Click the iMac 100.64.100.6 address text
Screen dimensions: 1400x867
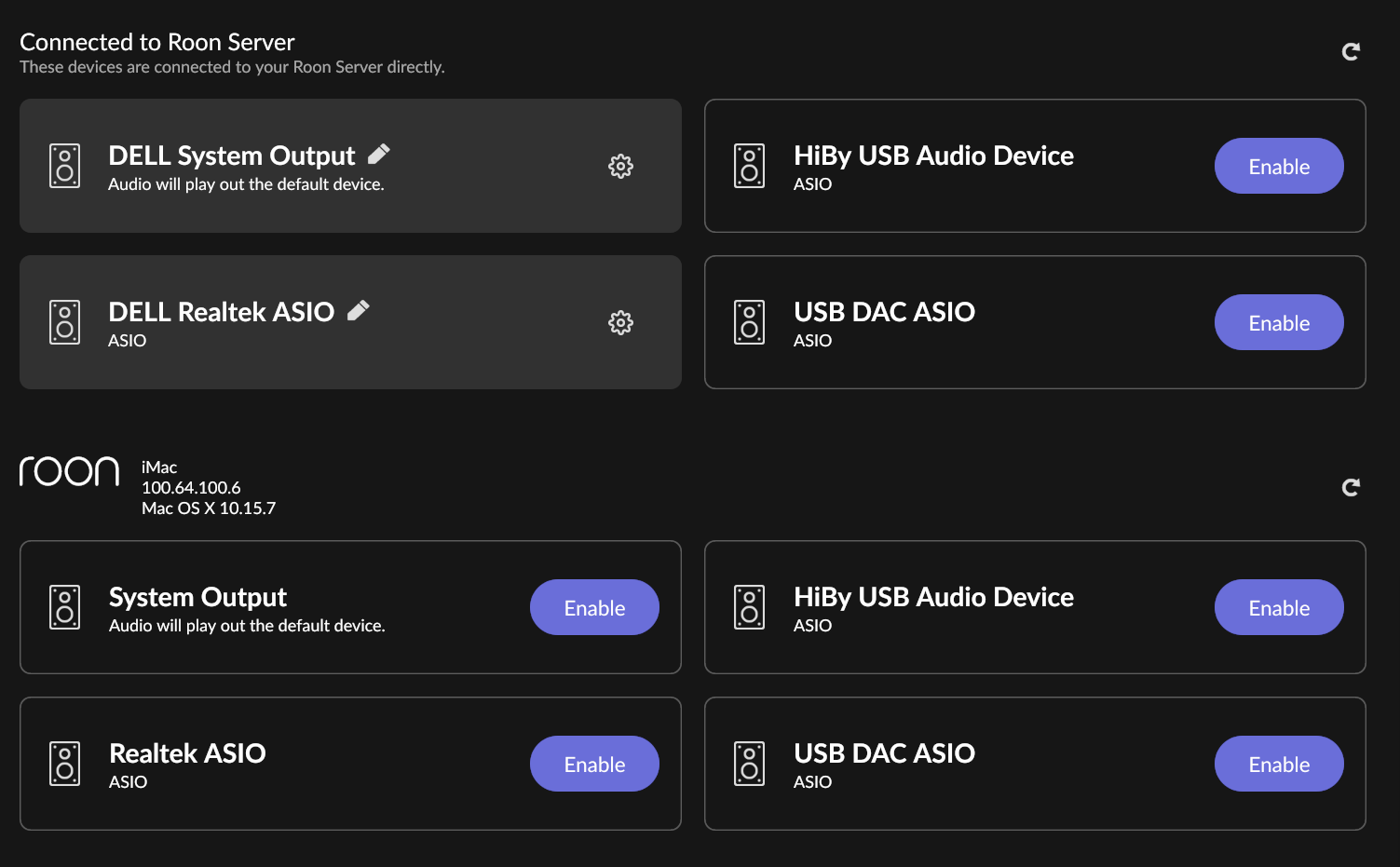[x=191, y=488]
